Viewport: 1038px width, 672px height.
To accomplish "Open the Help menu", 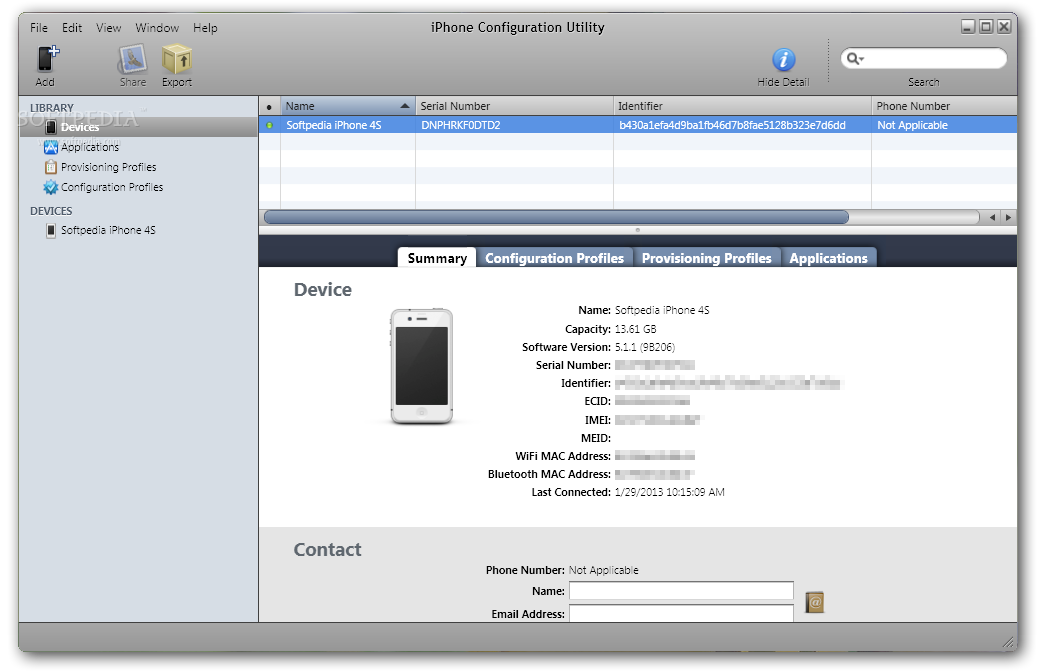I will [205, 28].
